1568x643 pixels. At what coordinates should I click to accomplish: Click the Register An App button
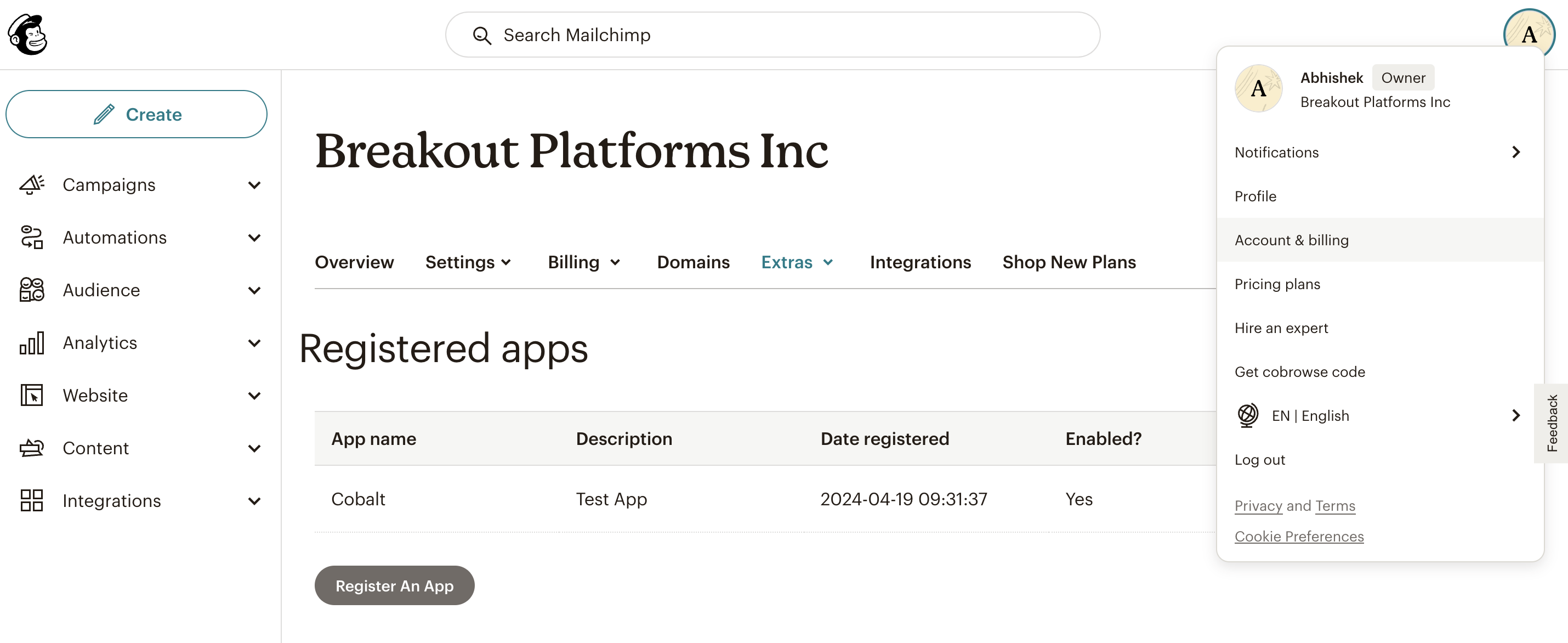pyautogui.click(x=394, y=585)
